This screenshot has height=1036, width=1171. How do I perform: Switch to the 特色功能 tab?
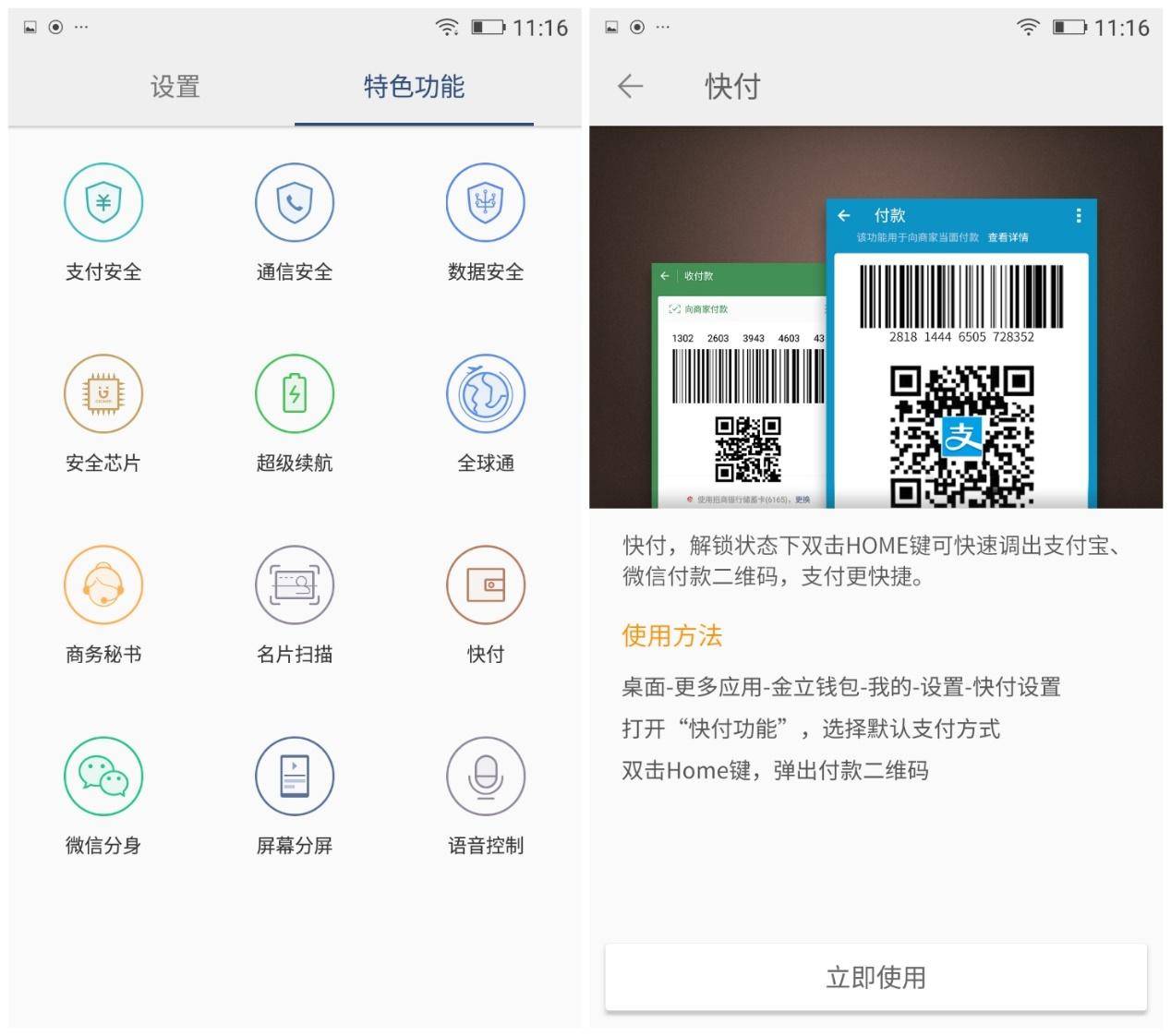coord(414,87)
